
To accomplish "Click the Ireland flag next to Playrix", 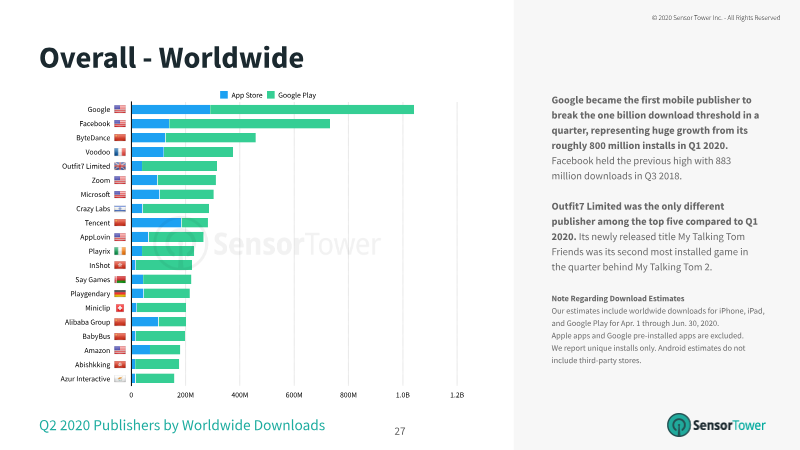I will click(120, 251).
